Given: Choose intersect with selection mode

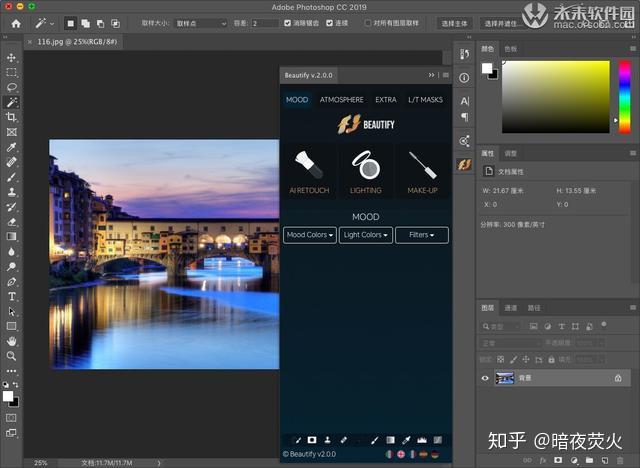Looking at the screenshot, I should coord(116,24).
